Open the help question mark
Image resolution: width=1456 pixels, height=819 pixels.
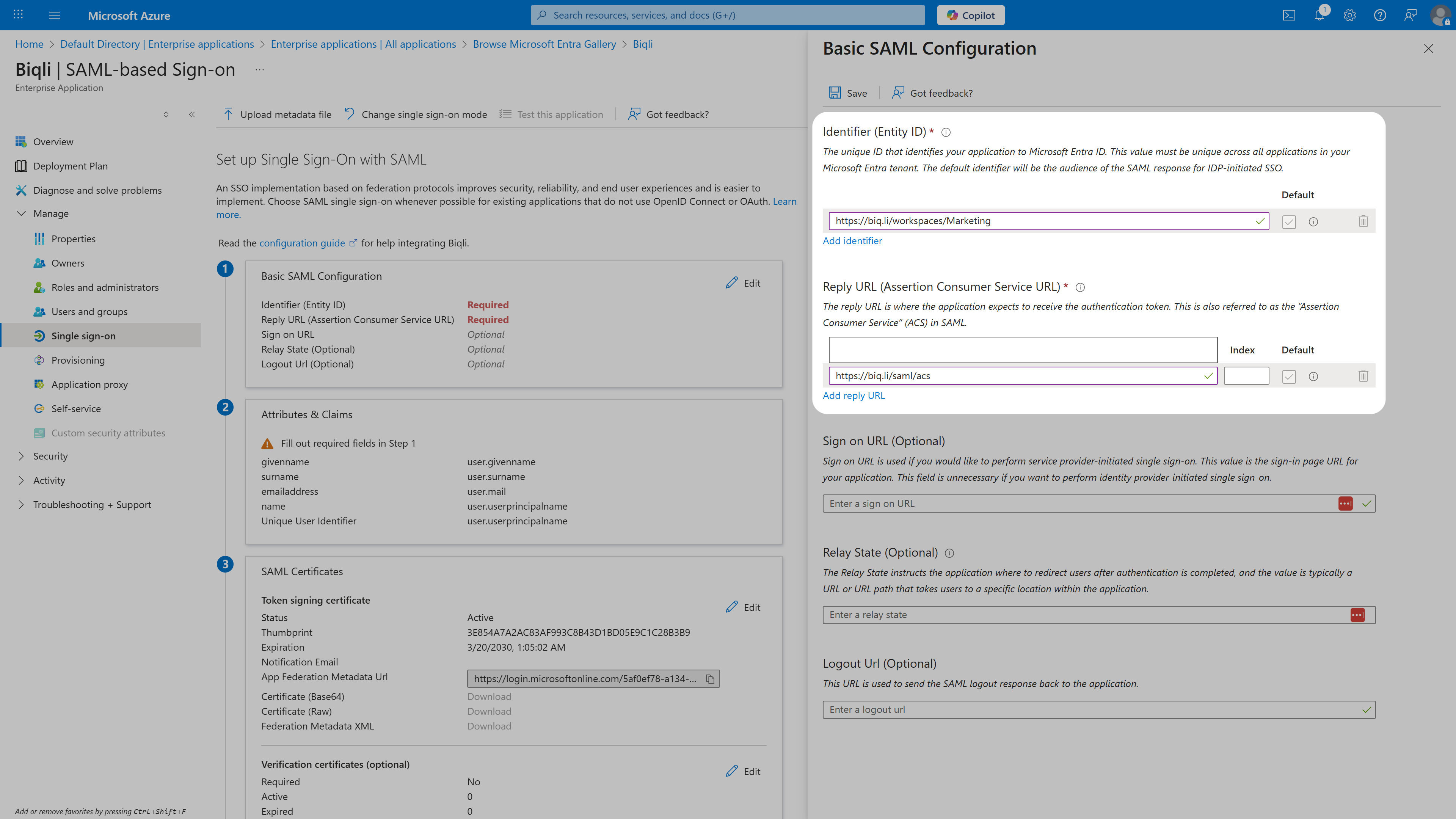coord(1380,15)
